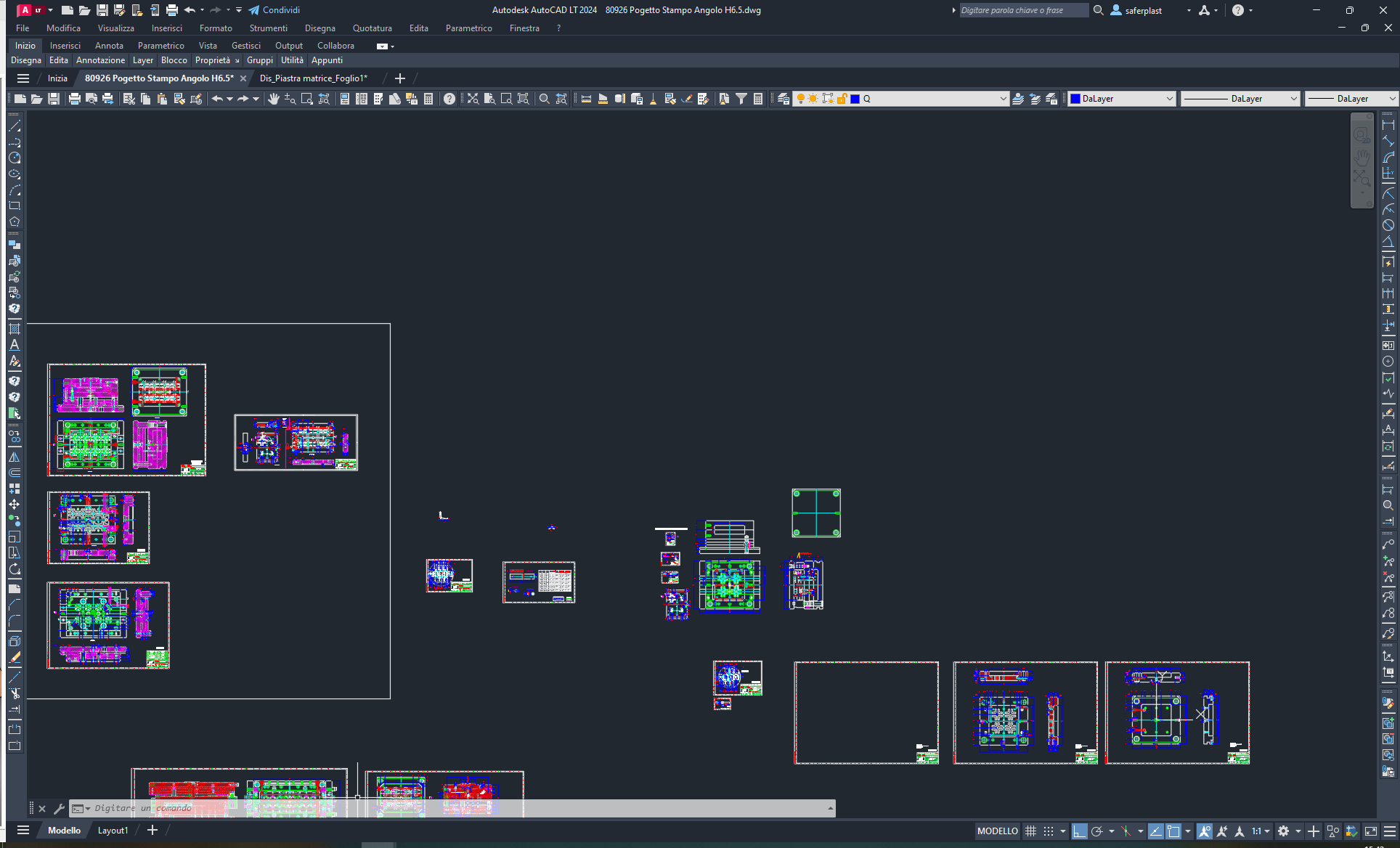This screenshot has height=848, width=1400.
Task: Open the DaLayer lineweight dropdown
Action: pyautogui.click(x=1351, y=99)
